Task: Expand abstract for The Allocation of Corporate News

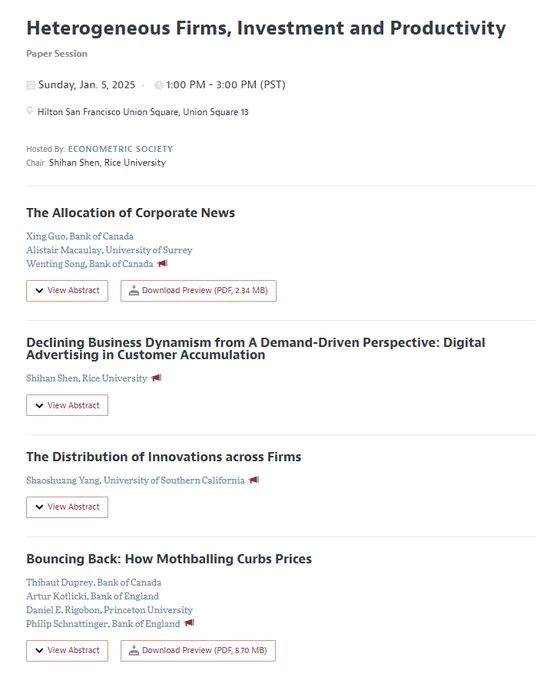Action: click(x=67, y=291)
